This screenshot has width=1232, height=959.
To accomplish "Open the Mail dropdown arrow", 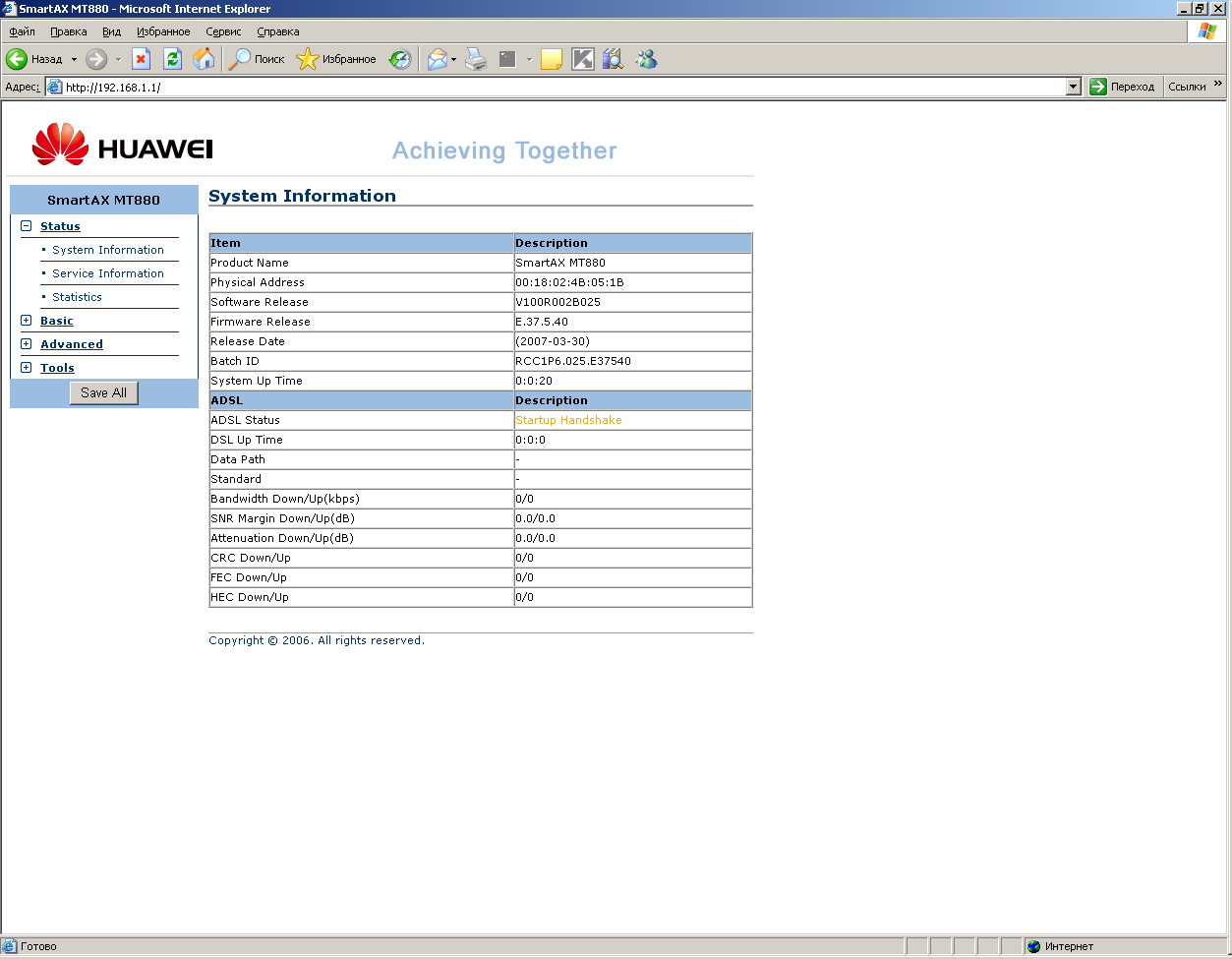I will [454, 59].
